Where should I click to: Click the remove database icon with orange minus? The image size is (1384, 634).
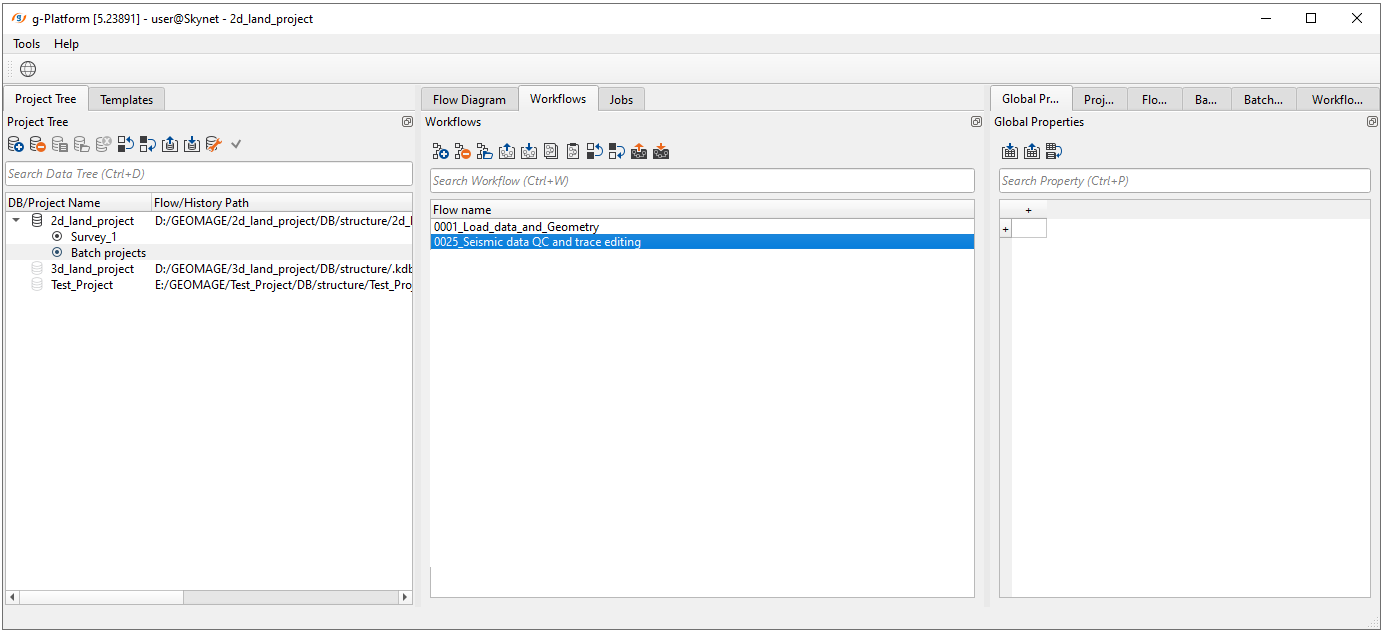click(38, 145)
